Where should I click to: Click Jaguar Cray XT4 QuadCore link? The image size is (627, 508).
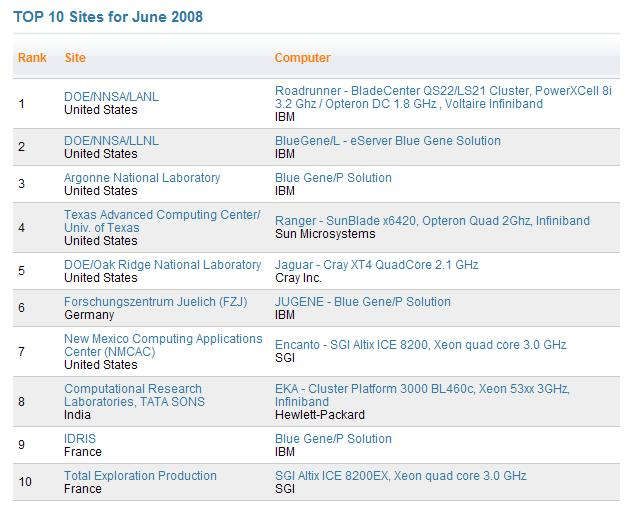coord(376,265)
